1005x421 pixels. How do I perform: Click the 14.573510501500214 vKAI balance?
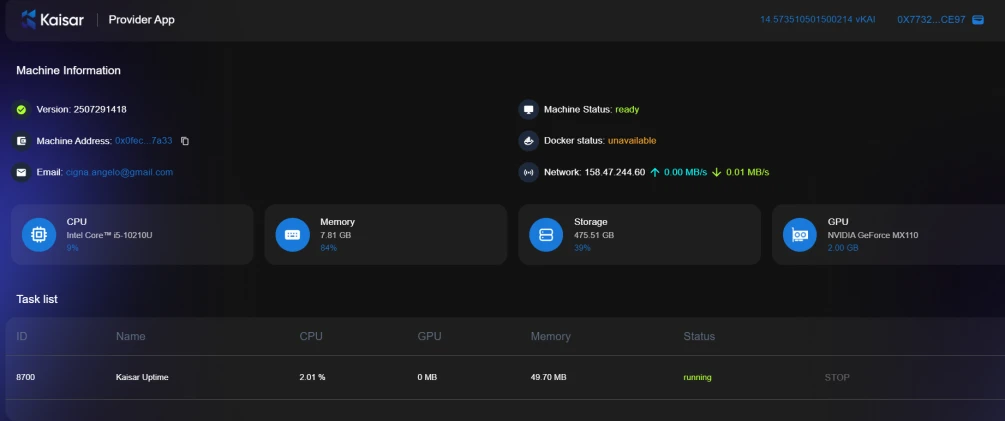click(817, 20)
